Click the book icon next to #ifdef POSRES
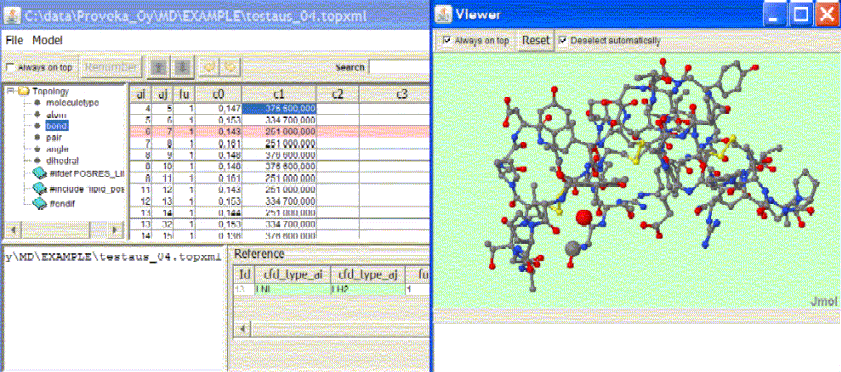841x372 pixels. [x=40, y=173]
